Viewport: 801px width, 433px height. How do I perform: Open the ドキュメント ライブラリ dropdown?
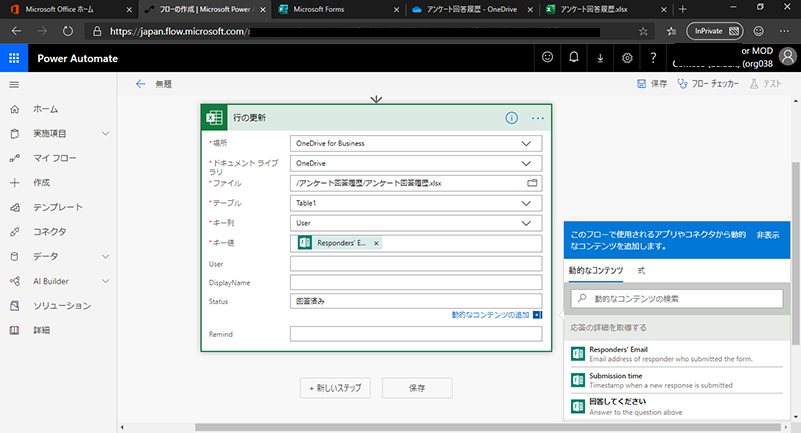(x=416, y=163)
